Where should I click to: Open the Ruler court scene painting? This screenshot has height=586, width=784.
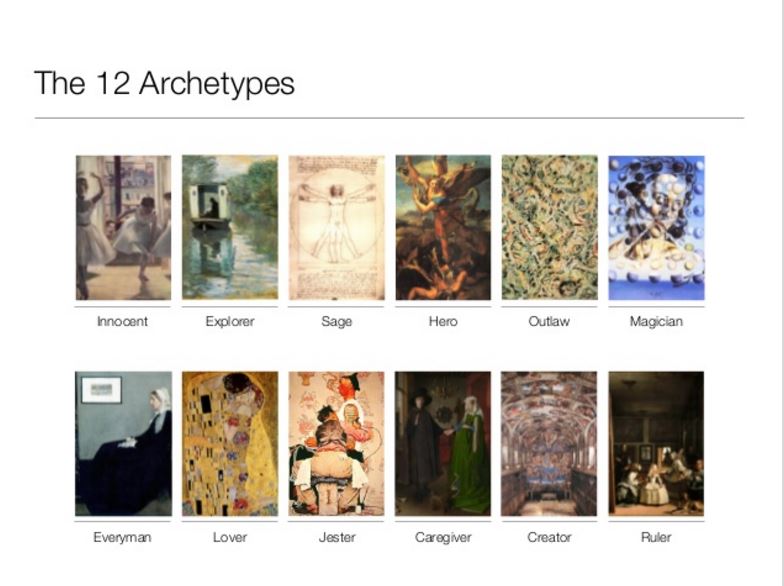click(656, 444)
